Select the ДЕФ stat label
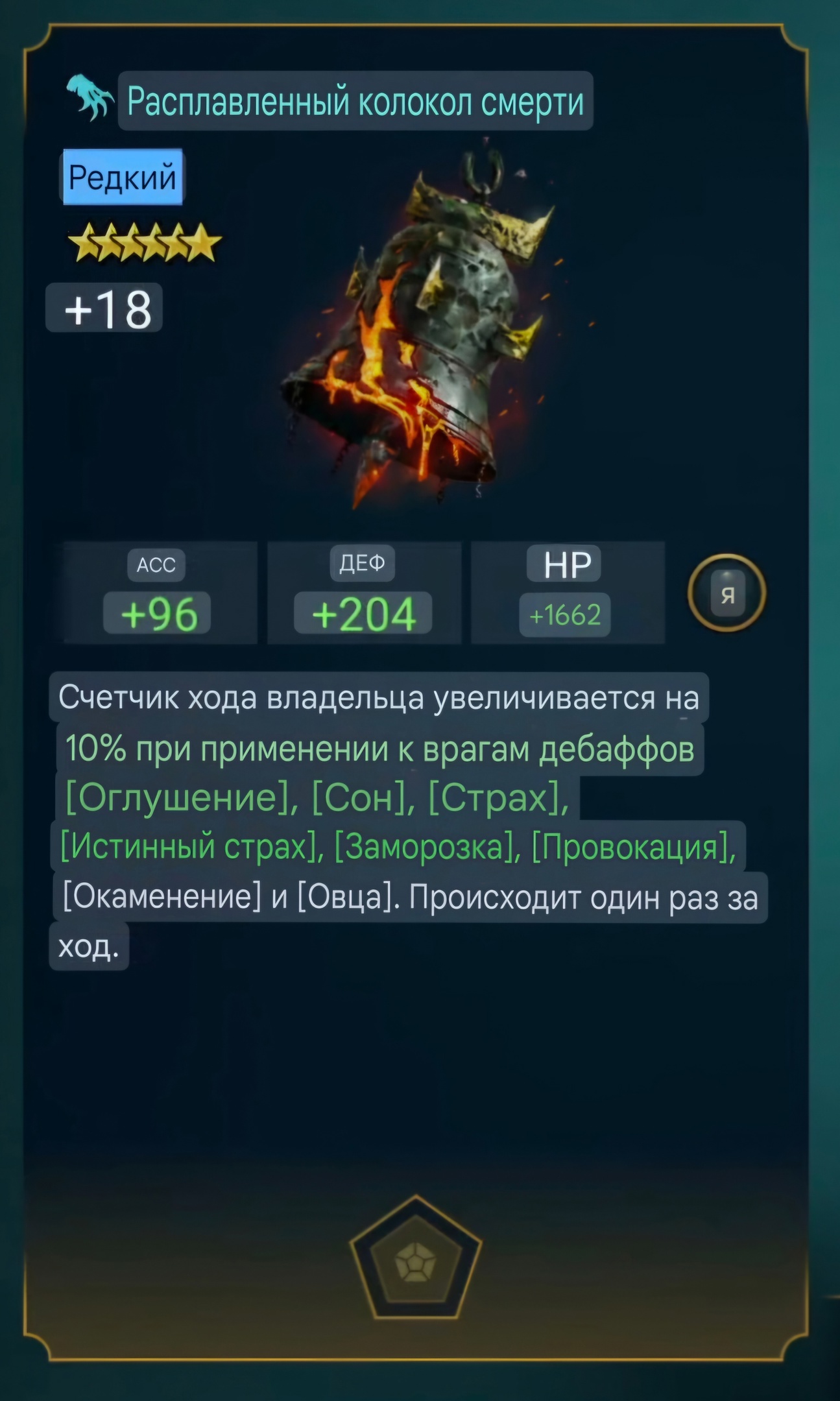The width and height of the screenshot is (840, 1401). pyautogui.click(x=363, y=563)
